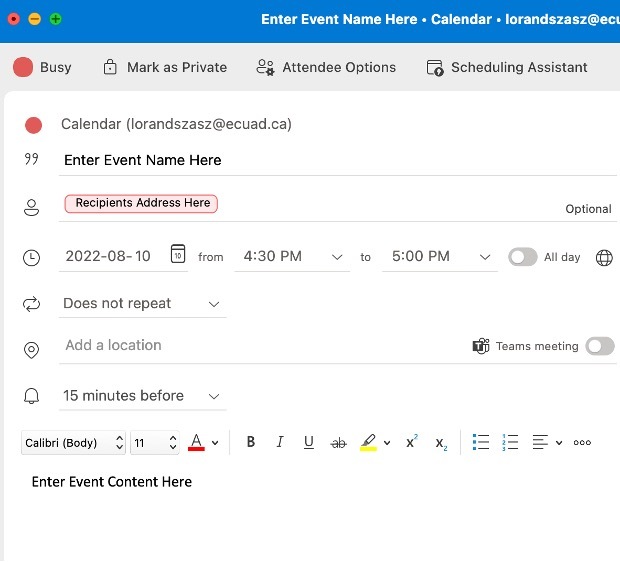This screenshot has height=562, width=620.
Task: Enable the Teams meeting switch
Action: [600, 346]
